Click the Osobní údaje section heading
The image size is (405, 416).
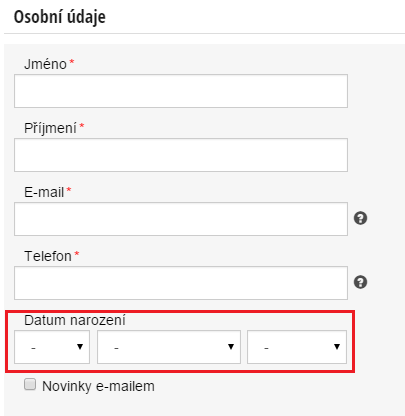tap(60, 17)
